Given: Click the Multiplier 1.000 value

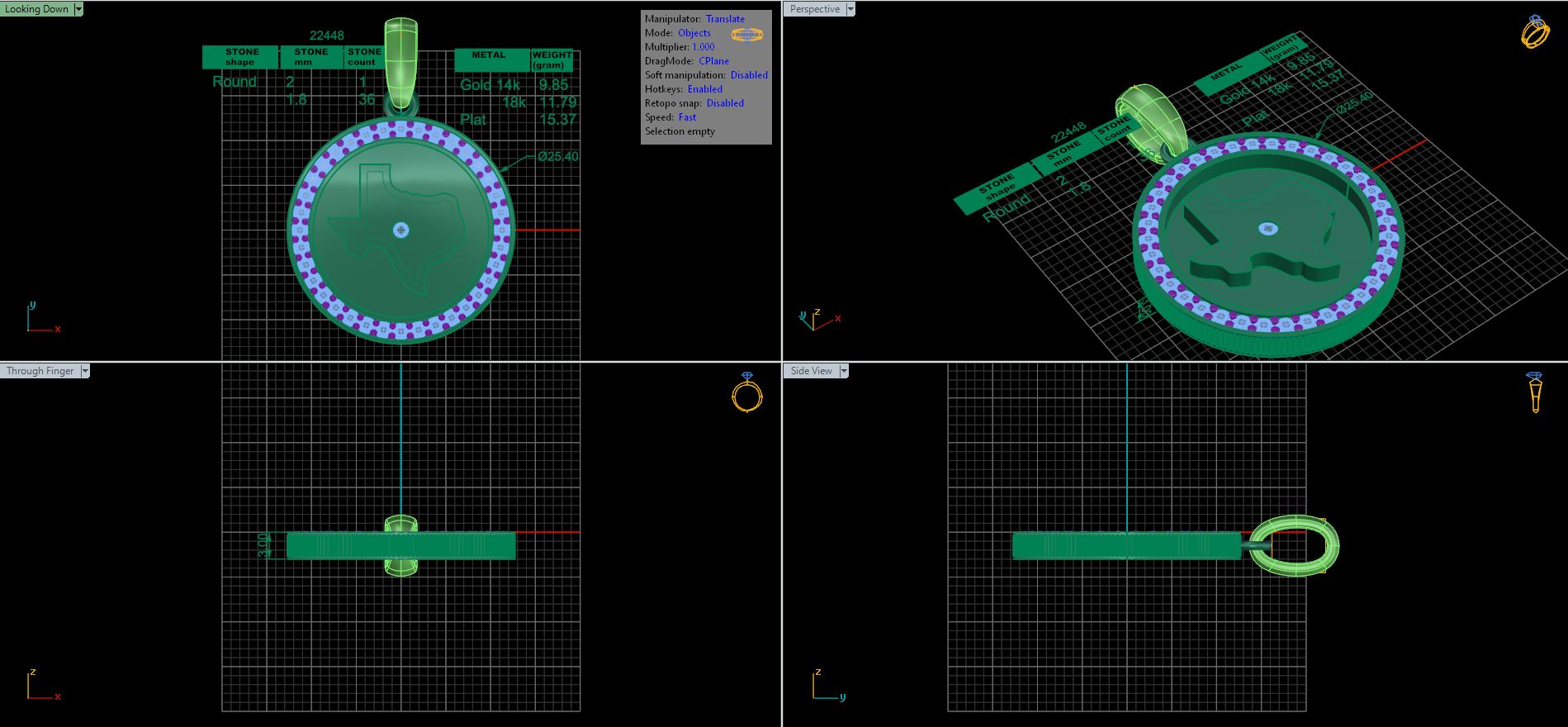Looking at the screenshot, I should (703, 47).
